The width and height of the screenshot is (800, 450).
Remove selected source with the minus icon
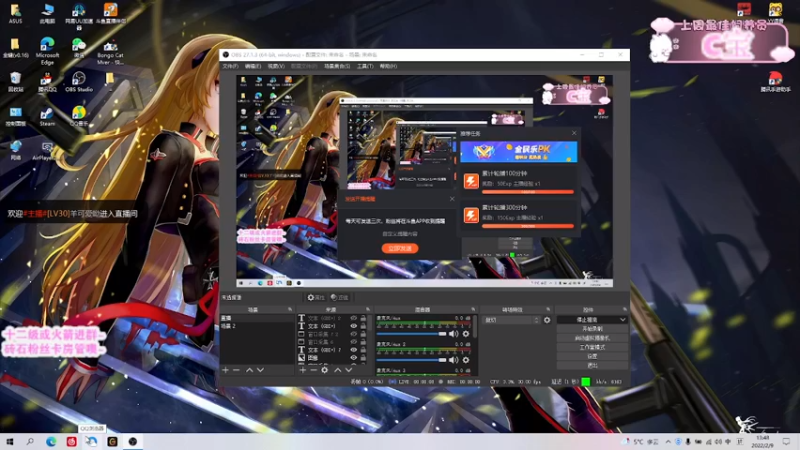pos(313,370)
